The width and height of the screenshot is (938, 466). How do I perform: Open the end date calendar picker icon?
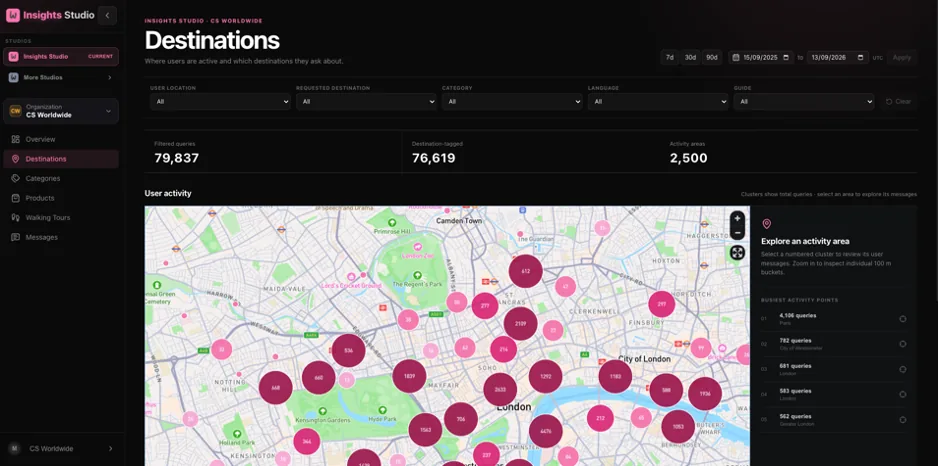[860, 57]
